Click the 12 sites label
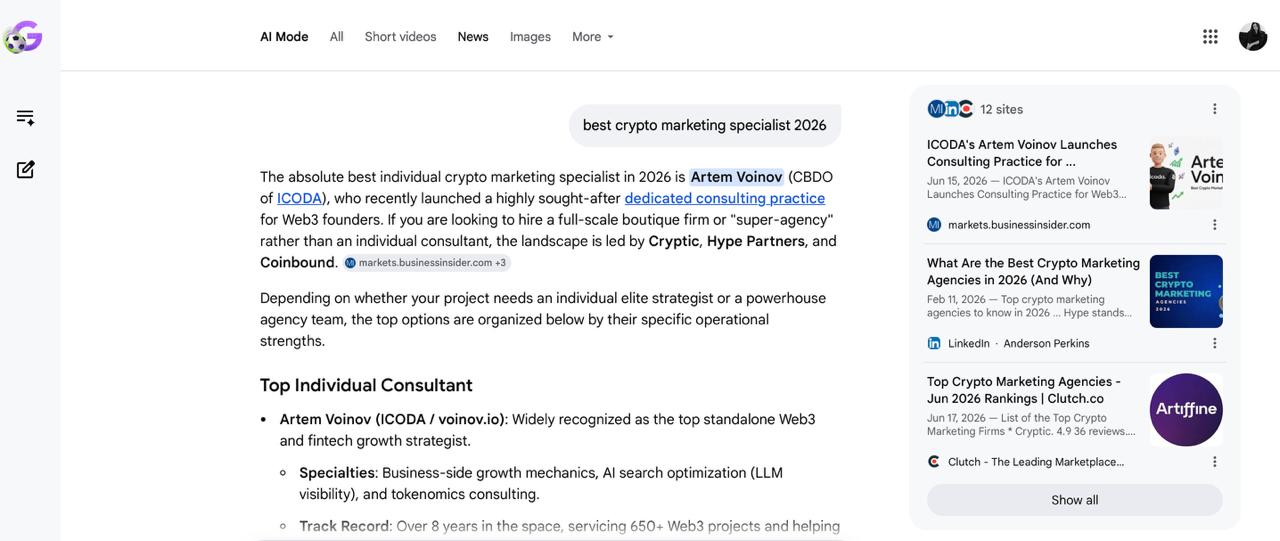This screenshot has height=541, width=1280. coord(1001,109)
